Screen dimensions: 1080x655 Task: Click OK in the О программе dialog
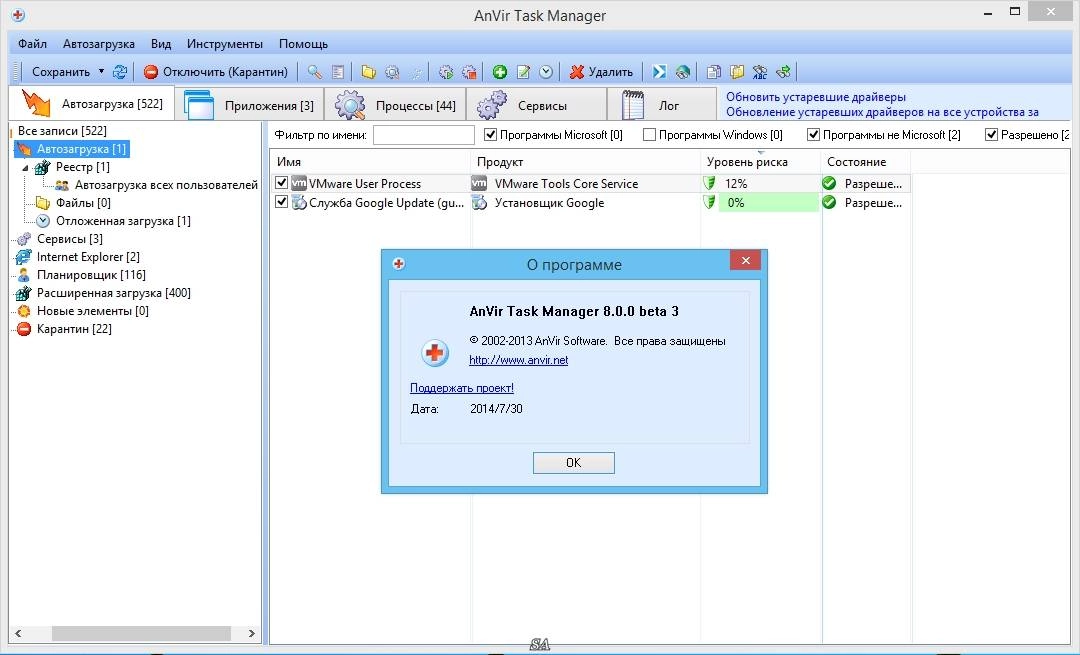click(573, 463)
